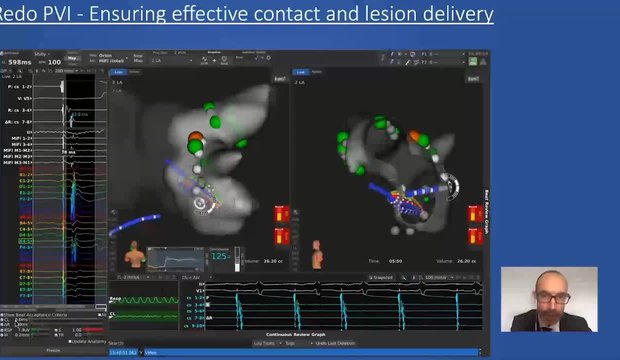The width and height of the screenshot is (620, 360).
Task: Click the Map button in top toolbar
Action: pyautogui.click(x=72, y=59)
